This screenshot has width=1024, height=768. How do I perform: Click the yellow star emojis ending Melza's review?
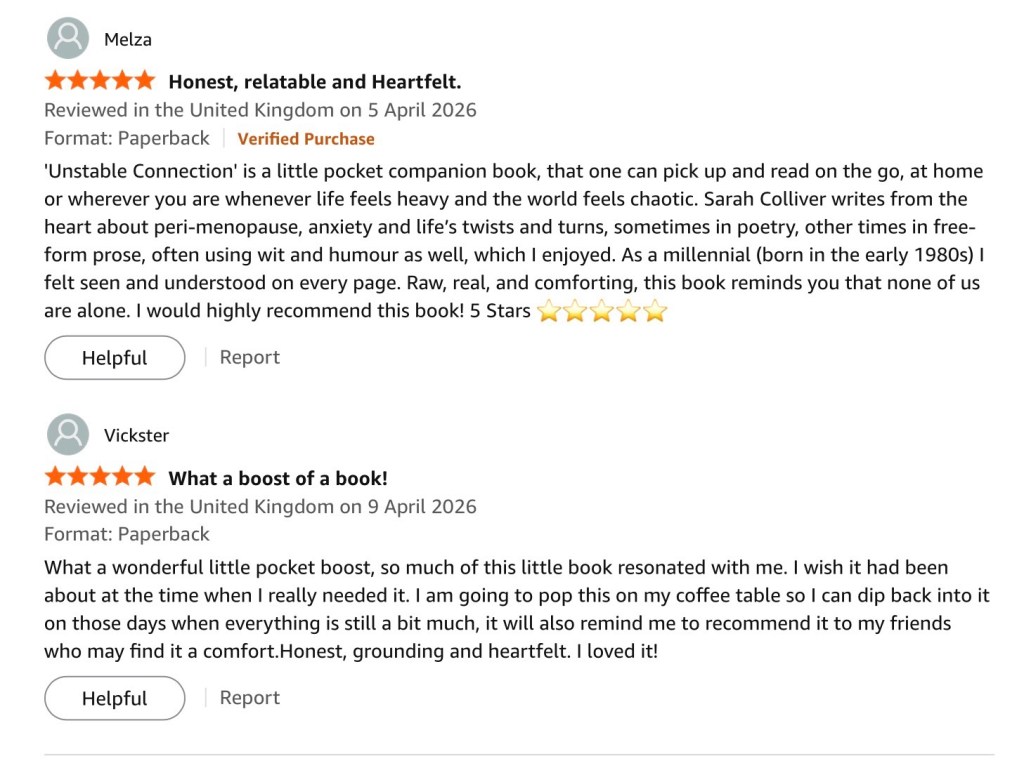602,312
